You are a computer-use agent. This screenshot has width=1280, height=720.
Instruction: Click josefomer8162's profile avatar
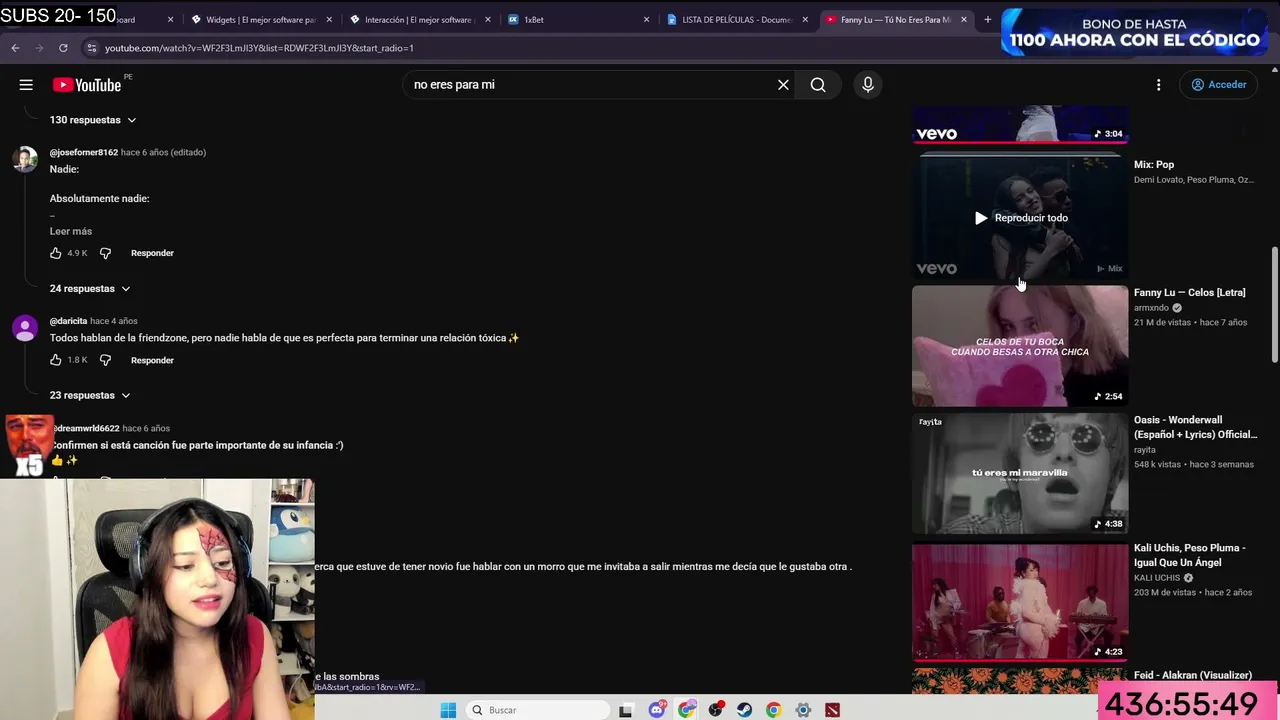click(25, 159)
